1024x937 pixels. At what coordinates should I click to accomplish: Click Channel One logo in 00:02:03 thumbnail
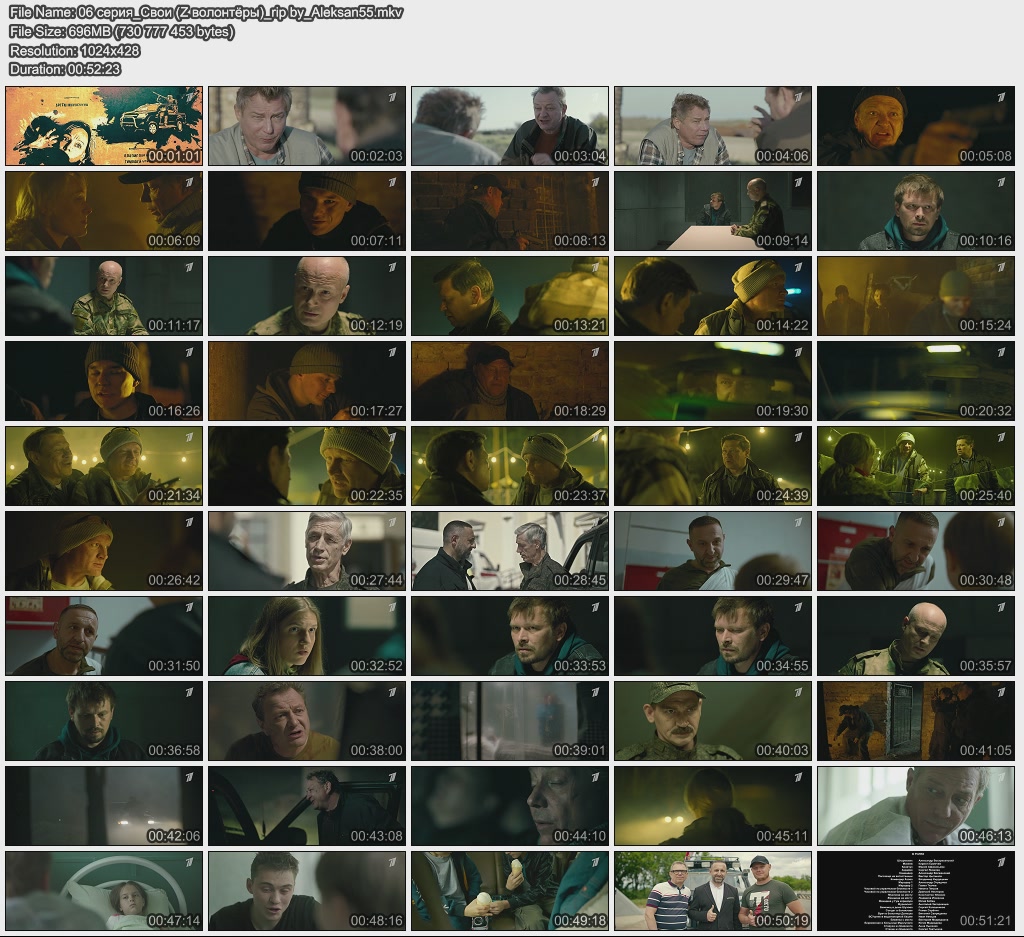click(x=393, y=97)
